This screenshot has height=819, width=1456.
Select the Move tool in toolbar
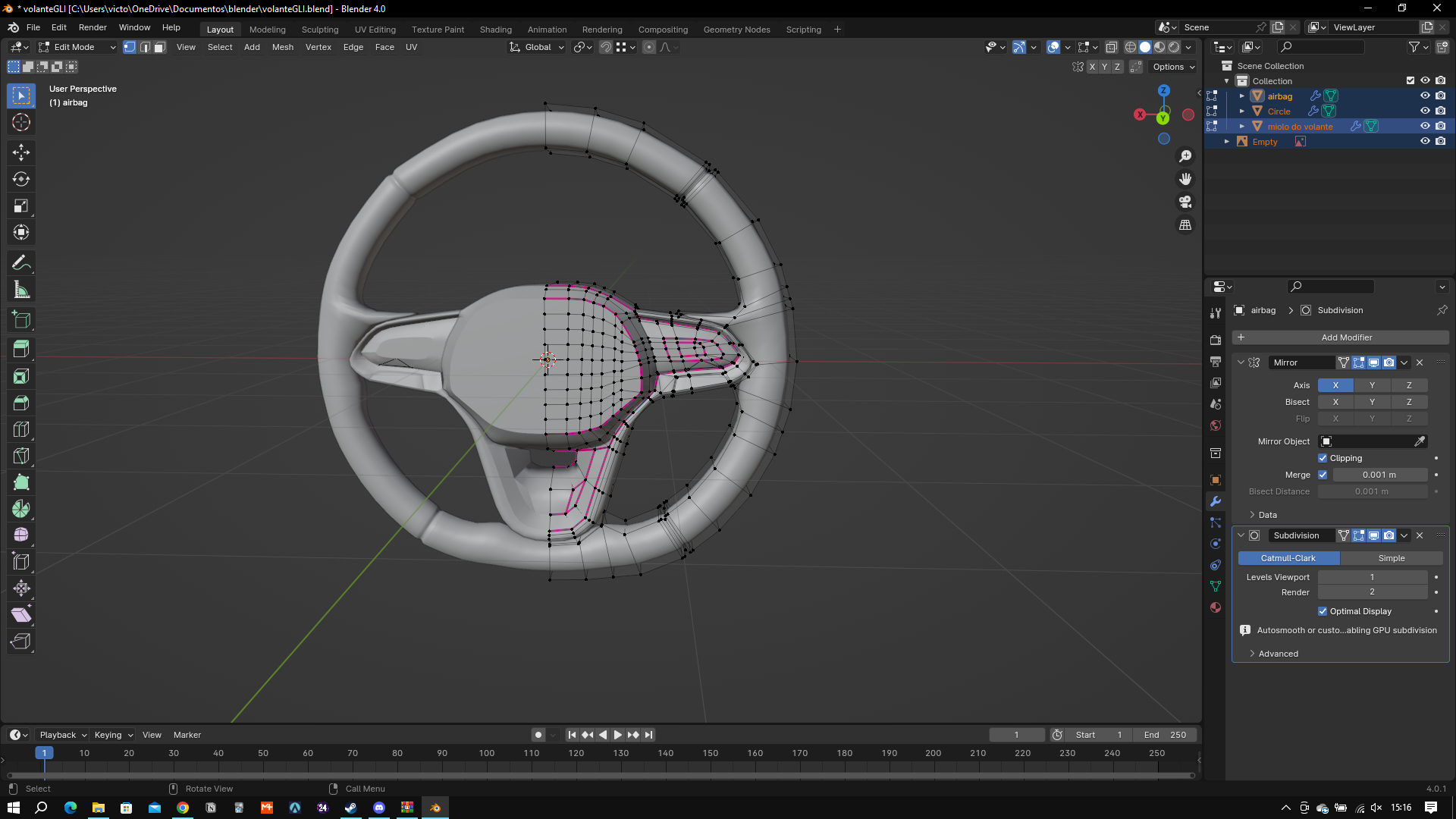pyautogui.click(x=21, y=152)
